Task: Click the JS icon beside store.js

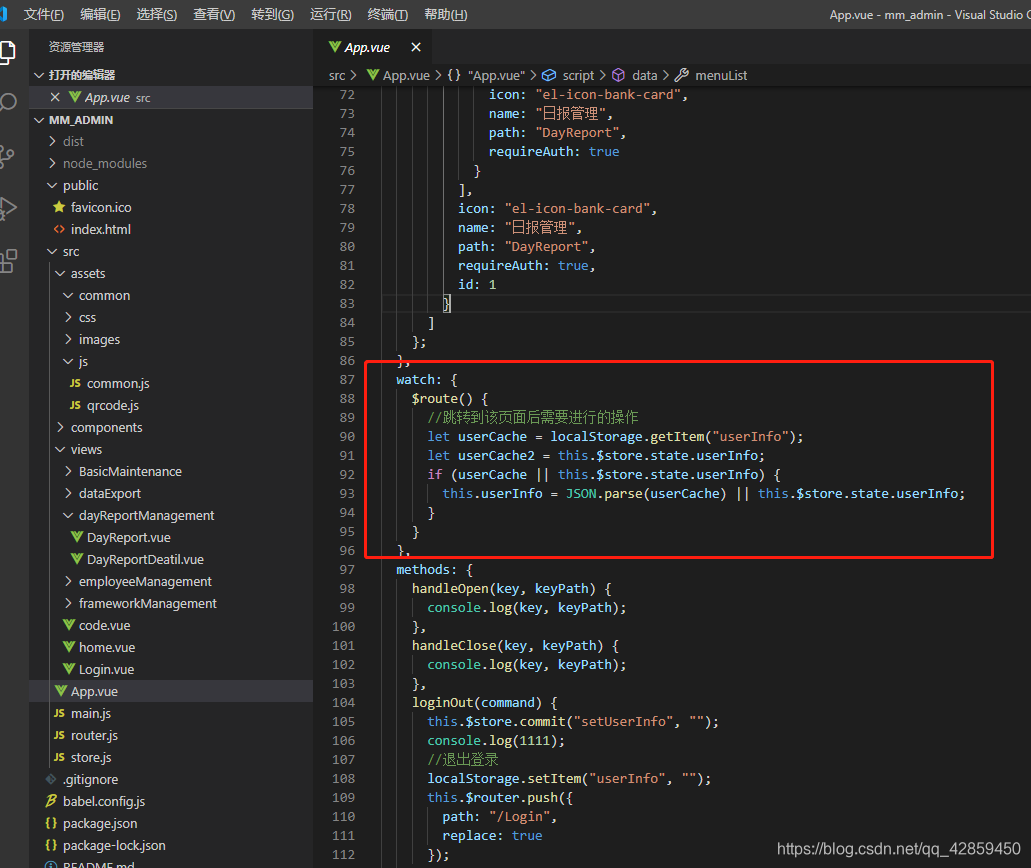Action: click(x=59, y=758)
